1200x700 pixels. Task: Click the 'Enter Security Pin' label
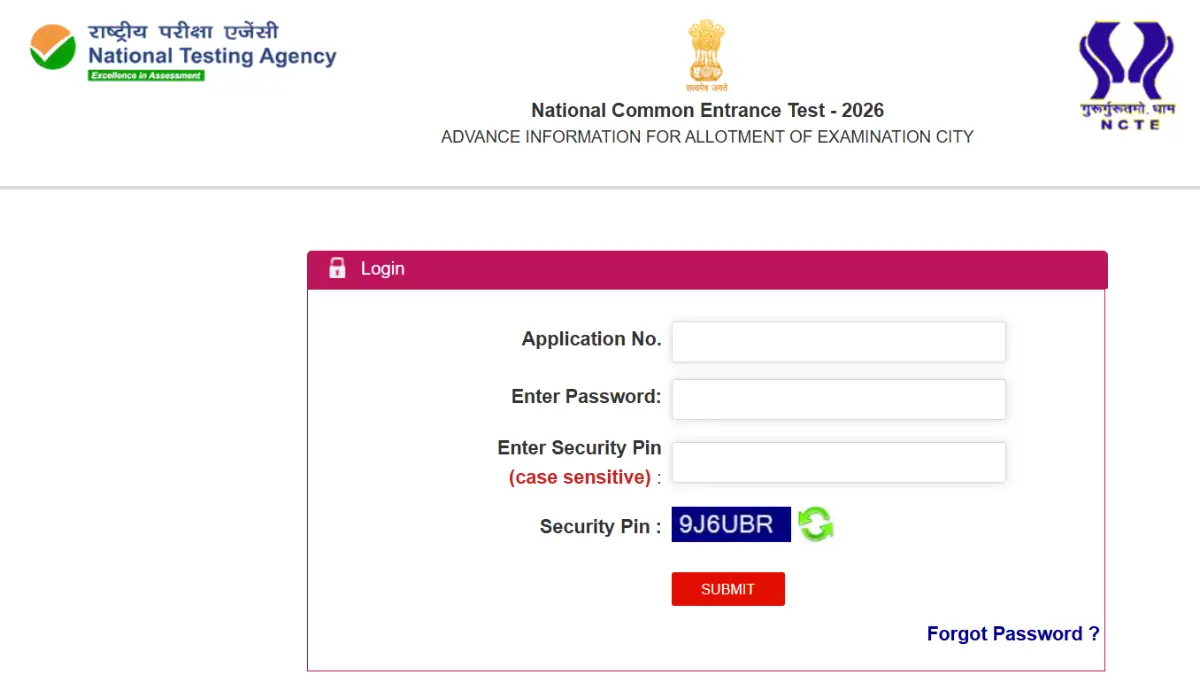(x=580, y=448)
